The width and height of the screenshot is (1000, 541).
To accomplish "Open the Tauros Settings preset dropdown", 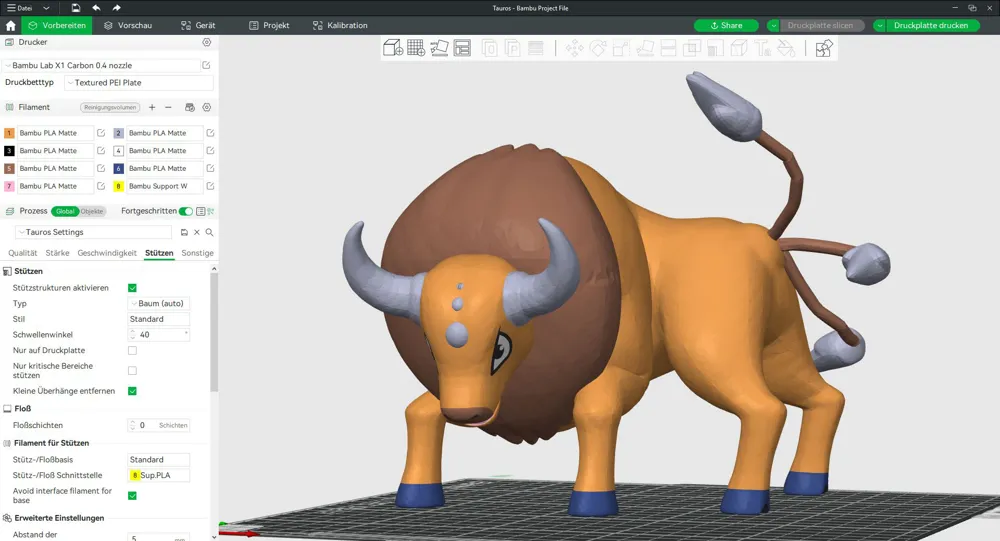I will [94, 232].
